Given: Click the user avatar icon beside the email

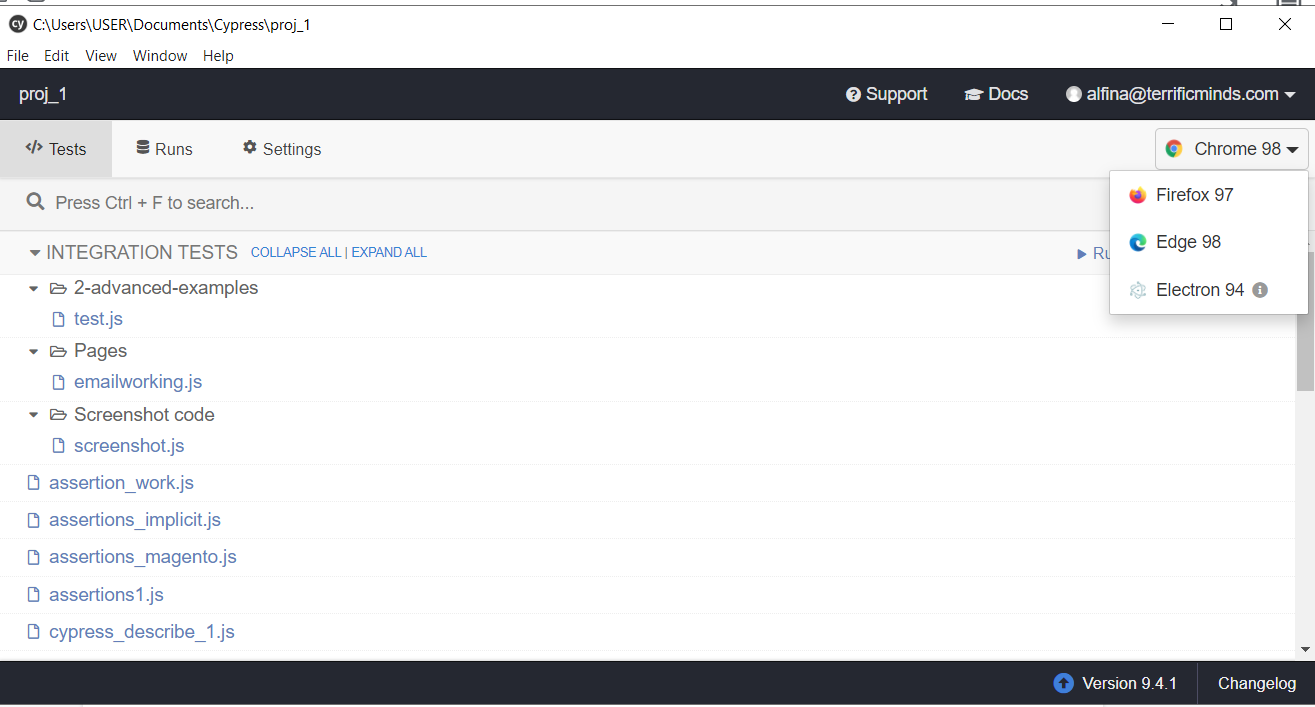Looking at the screenshot, I should (1074, 94).
